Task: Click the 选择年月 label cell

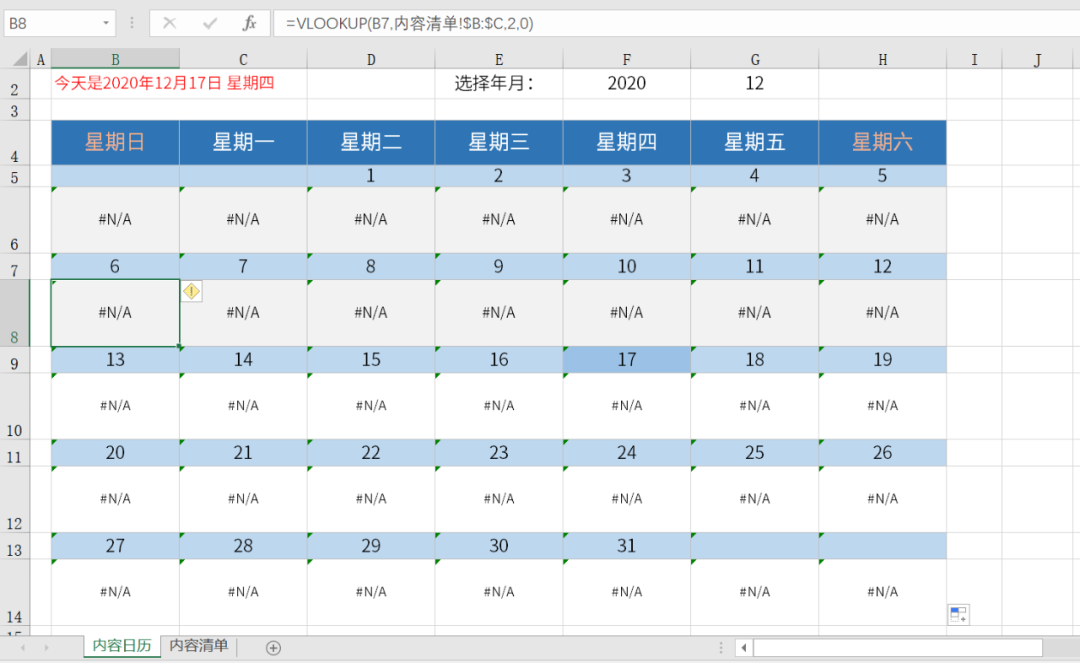Action: (499, 83)
